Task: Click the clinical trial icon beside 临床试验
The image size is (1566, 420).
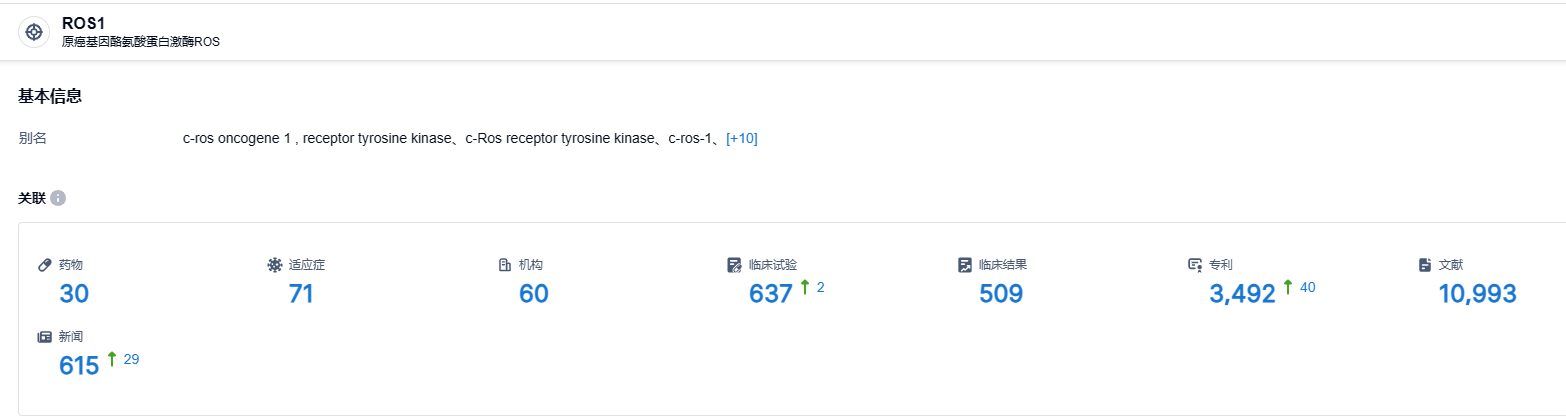Action: coord(735,265)
